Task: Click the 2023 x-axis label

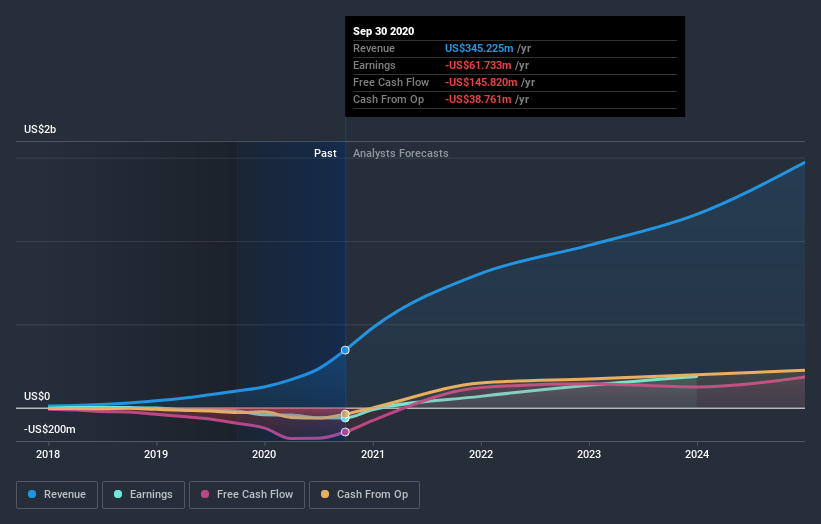Action: point(589,454)
